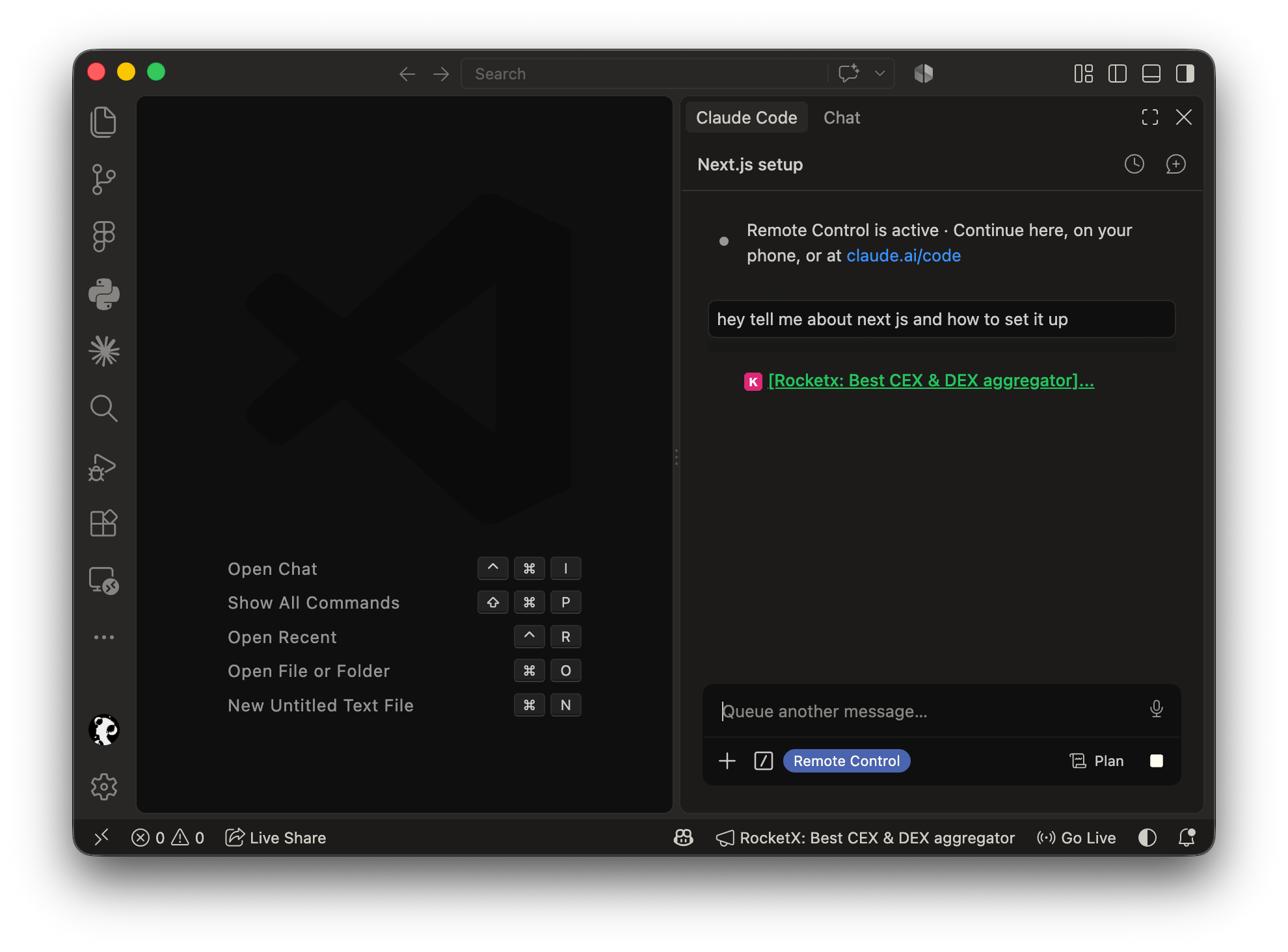Open the Python extension view
1288x952 pixels.
(x=103, y=294)
